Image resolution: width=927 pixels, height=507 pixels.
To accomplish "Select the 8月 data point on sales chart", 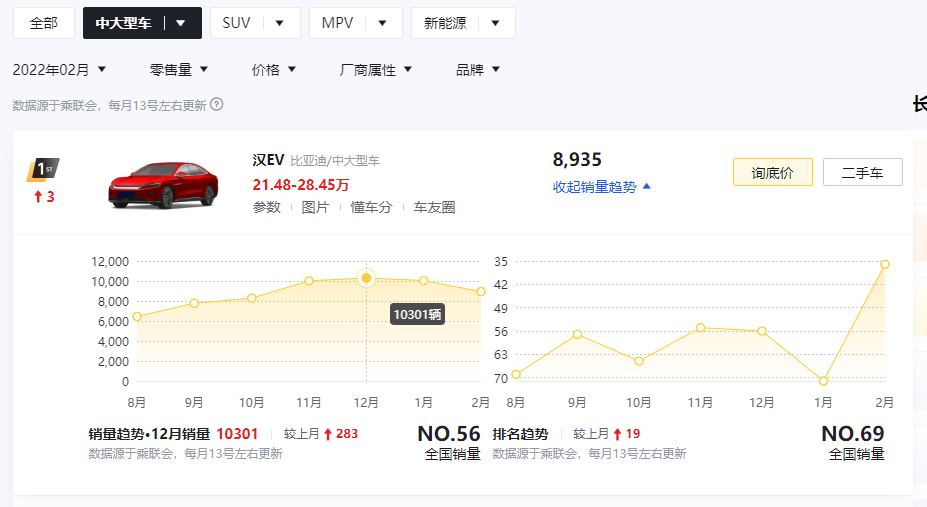I will tap(137, 317).
